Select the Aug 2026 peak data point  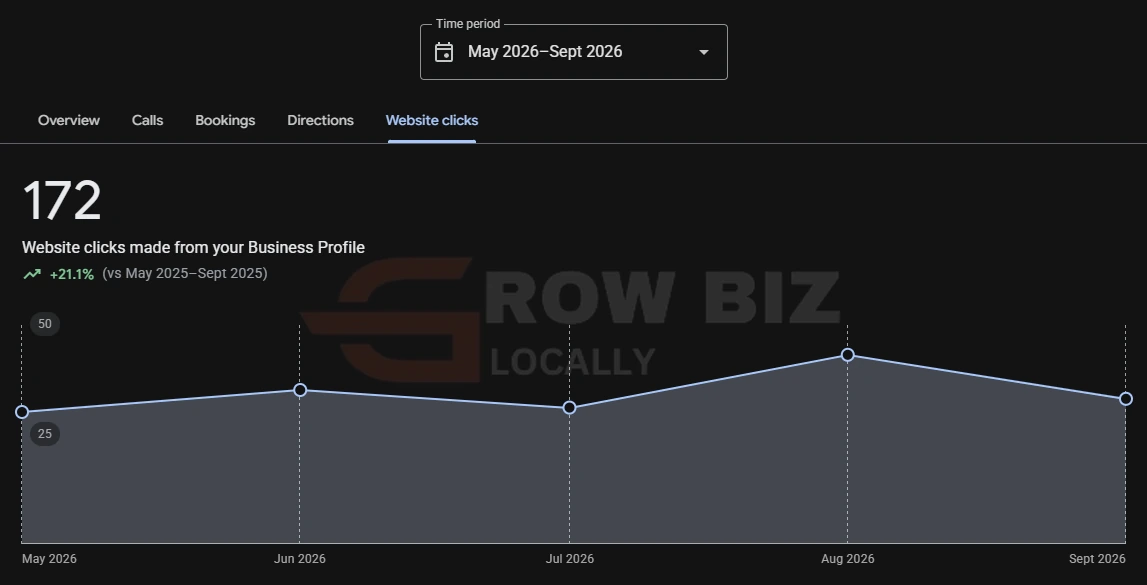point(848,355)
